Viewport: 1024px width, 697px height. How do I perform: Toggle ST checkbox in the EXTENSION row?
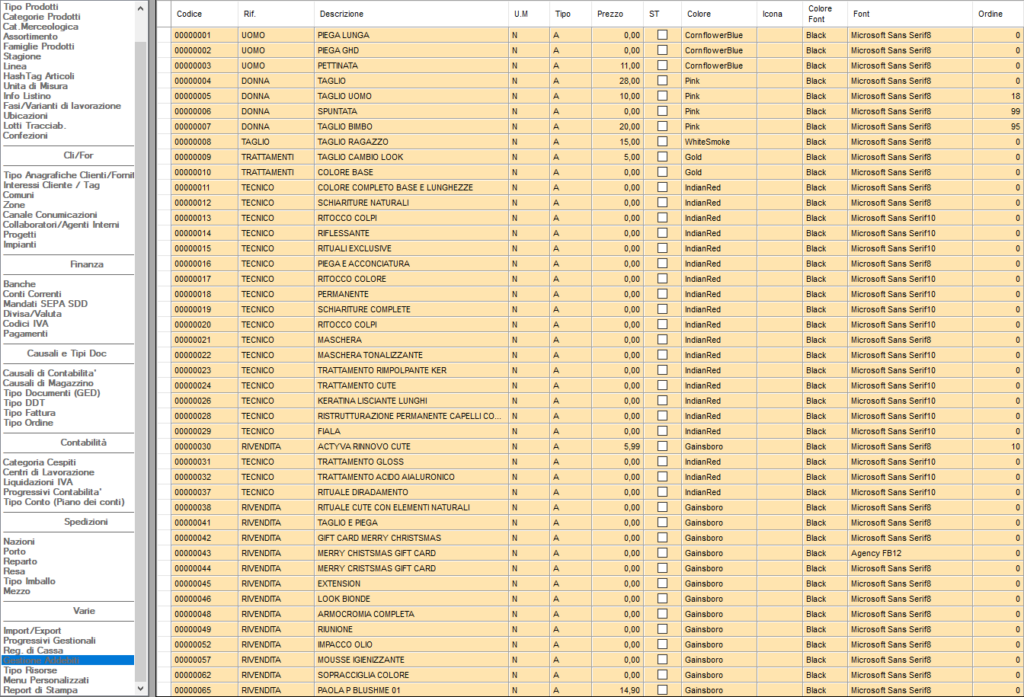pyautogui.click(x=662, y=583)
